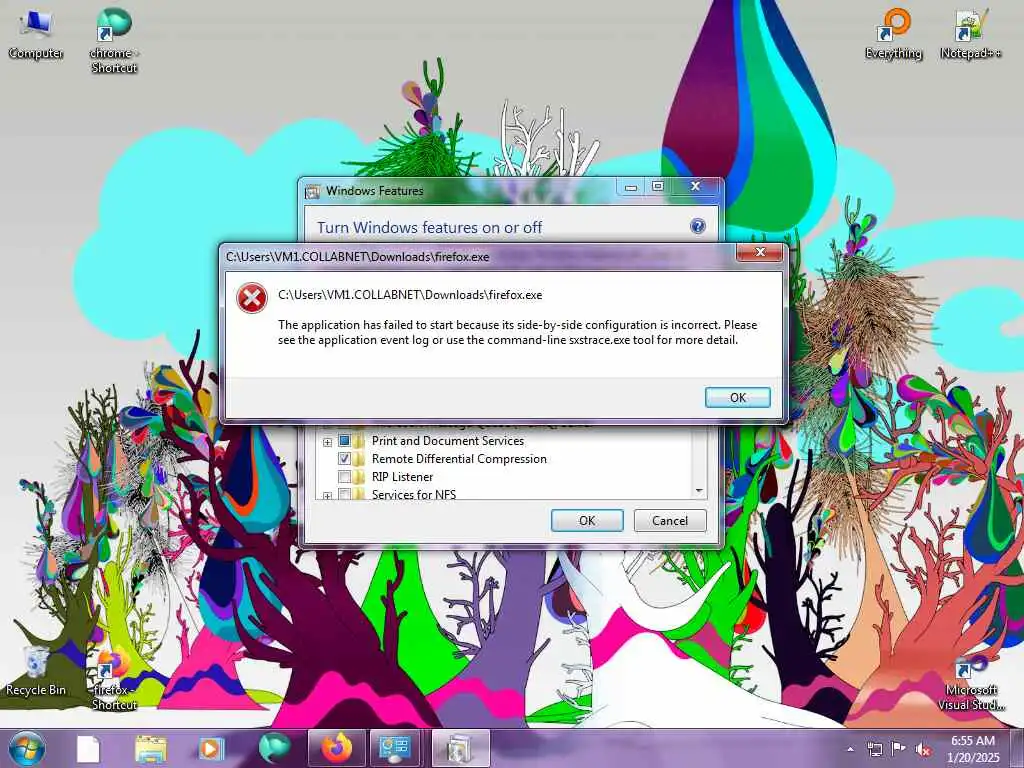Toggle Print and Document Services checkbox
Viewport: 1024px width, 768px height.
[x=344, y=441]
